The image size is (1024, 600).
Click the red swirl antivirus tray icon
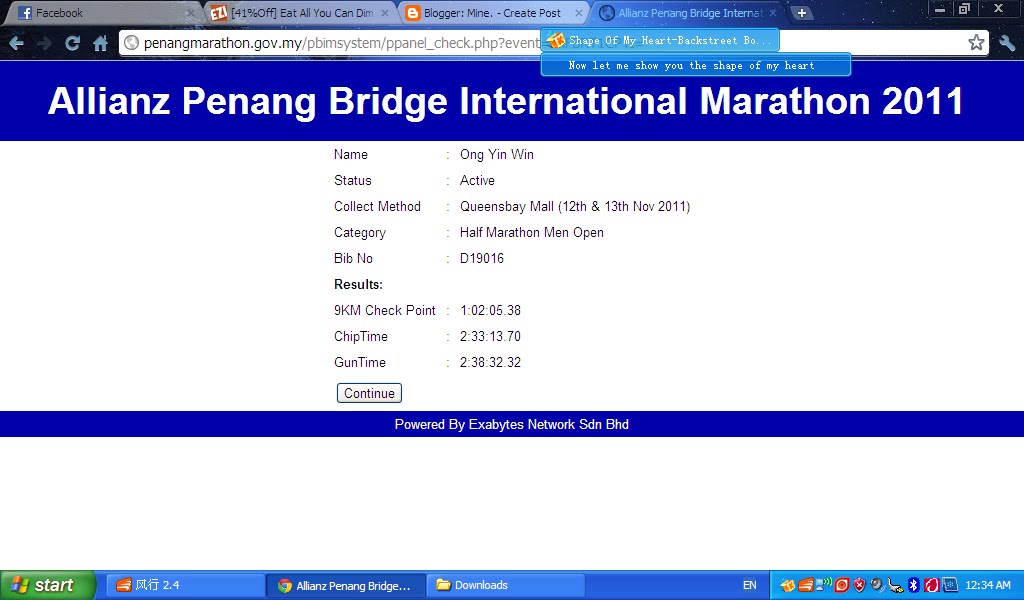932,585
